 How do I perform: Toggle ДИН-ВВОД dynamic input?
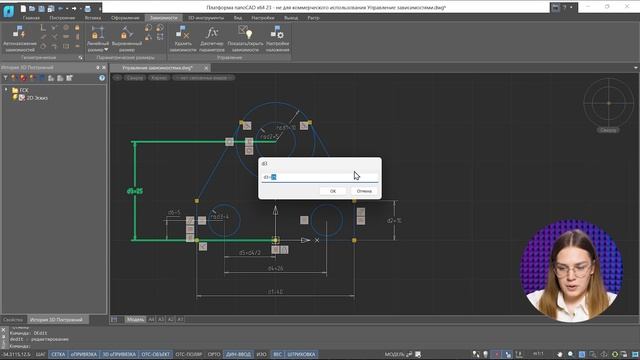(x=238, y=354)
